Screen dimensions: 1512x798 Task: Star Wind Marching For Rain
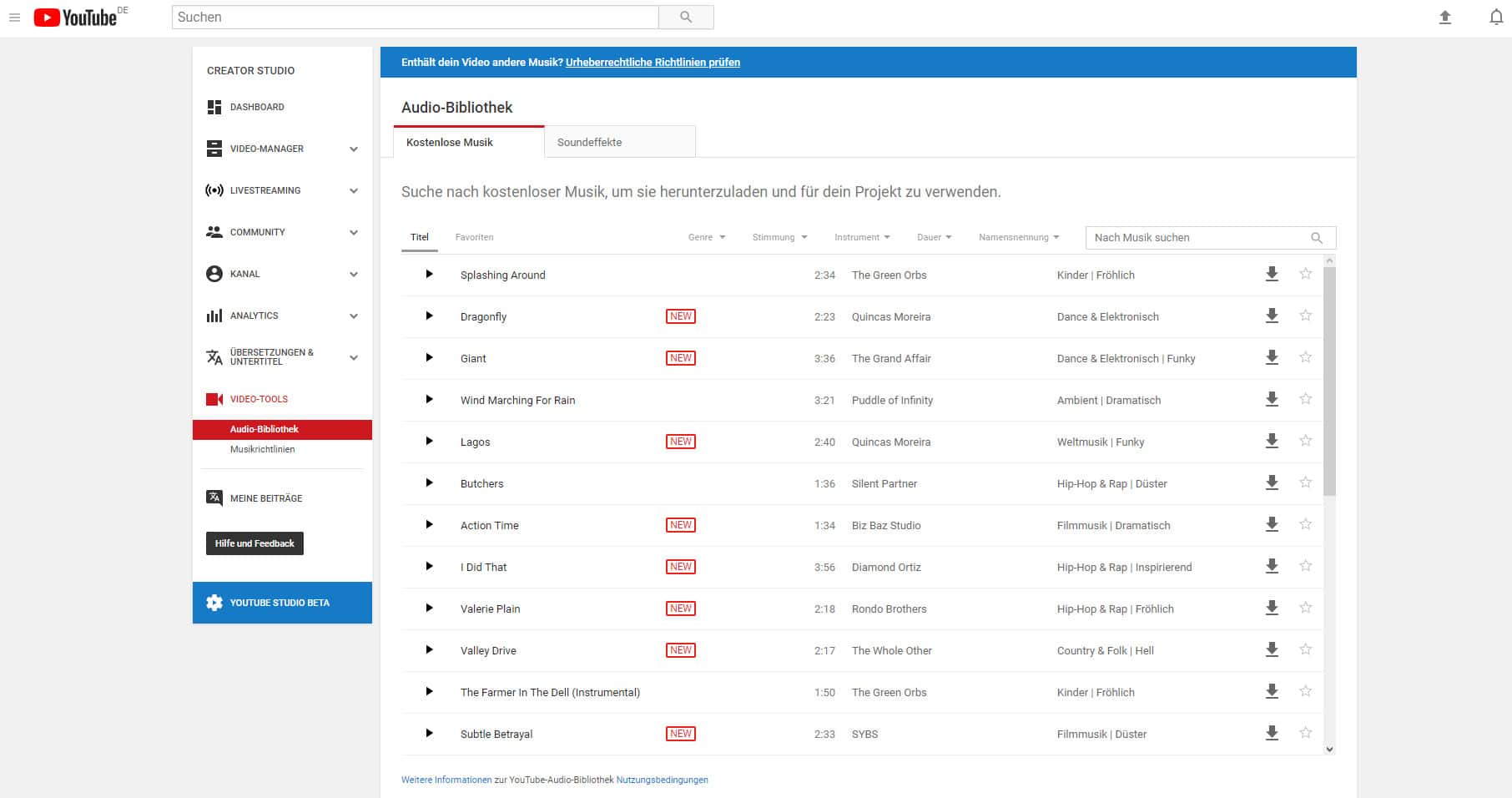coord(1306,399)
